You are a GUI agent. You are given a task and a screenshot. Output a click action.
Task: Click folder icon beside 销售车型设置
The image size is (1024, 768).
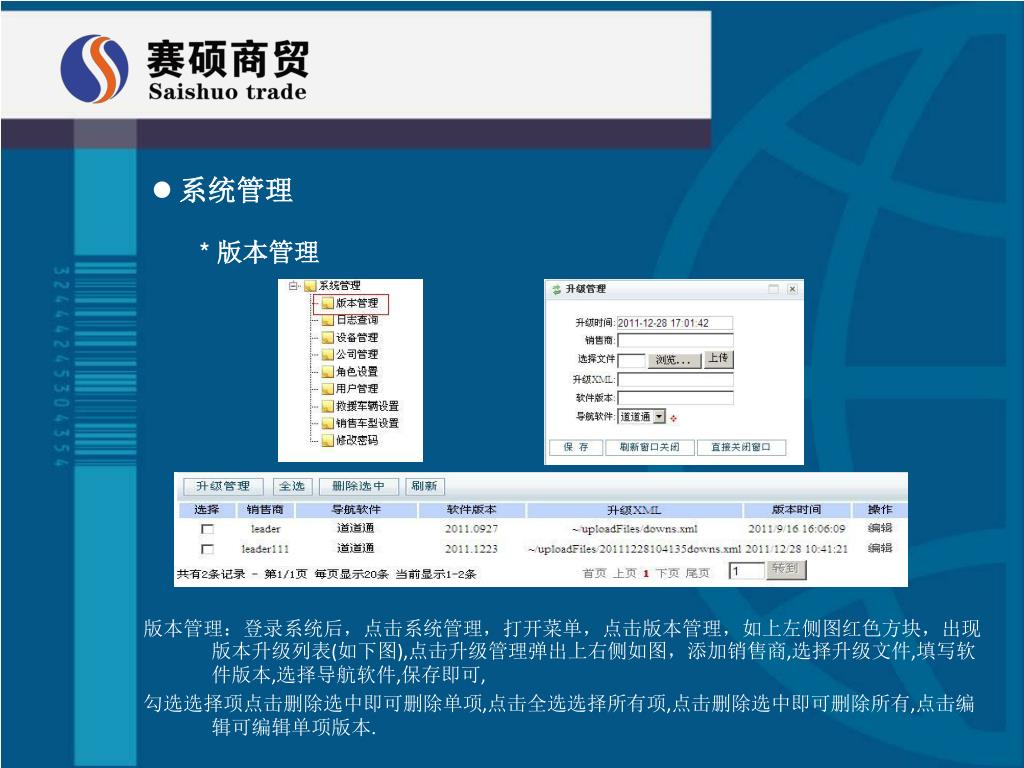tap(327, 423)
